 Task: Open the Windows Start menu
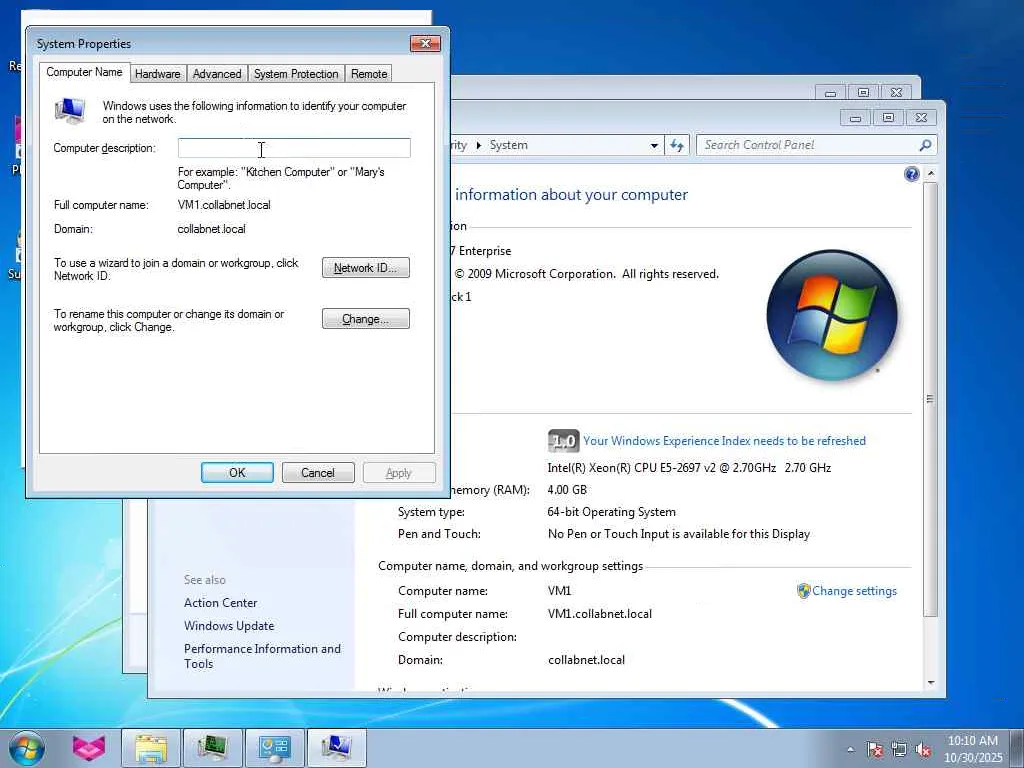[x=26, y=748]
